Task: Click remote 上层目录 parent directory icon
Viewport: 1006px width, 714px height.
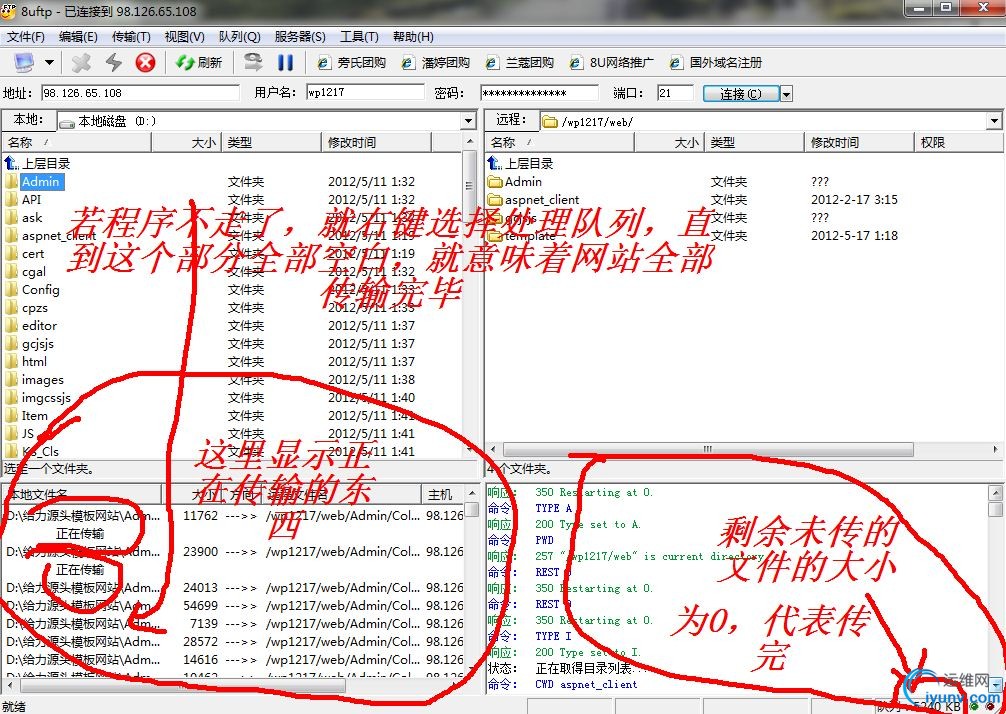Action: coord(495,163)
